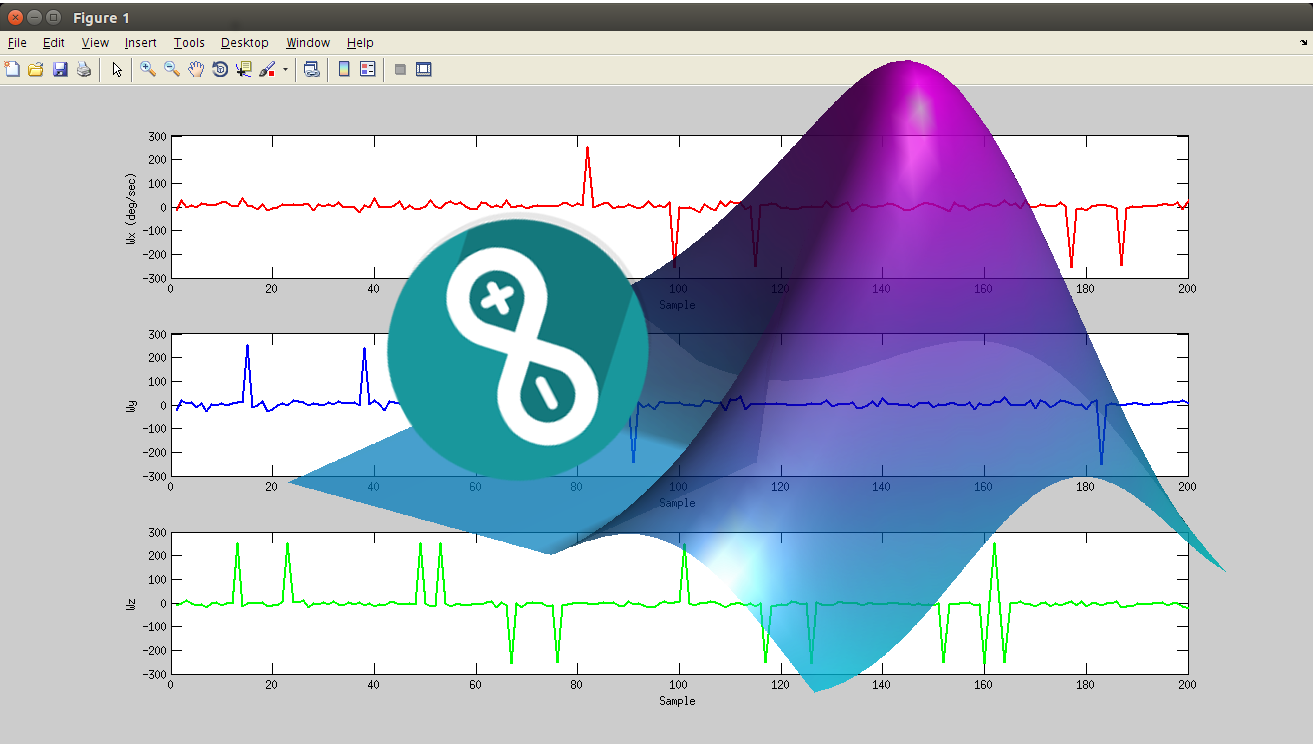The height and width of the screenshot is (744, 1313).
Task: Select the "Wx (deg/sec)" axis label
Action: [131, 207]
